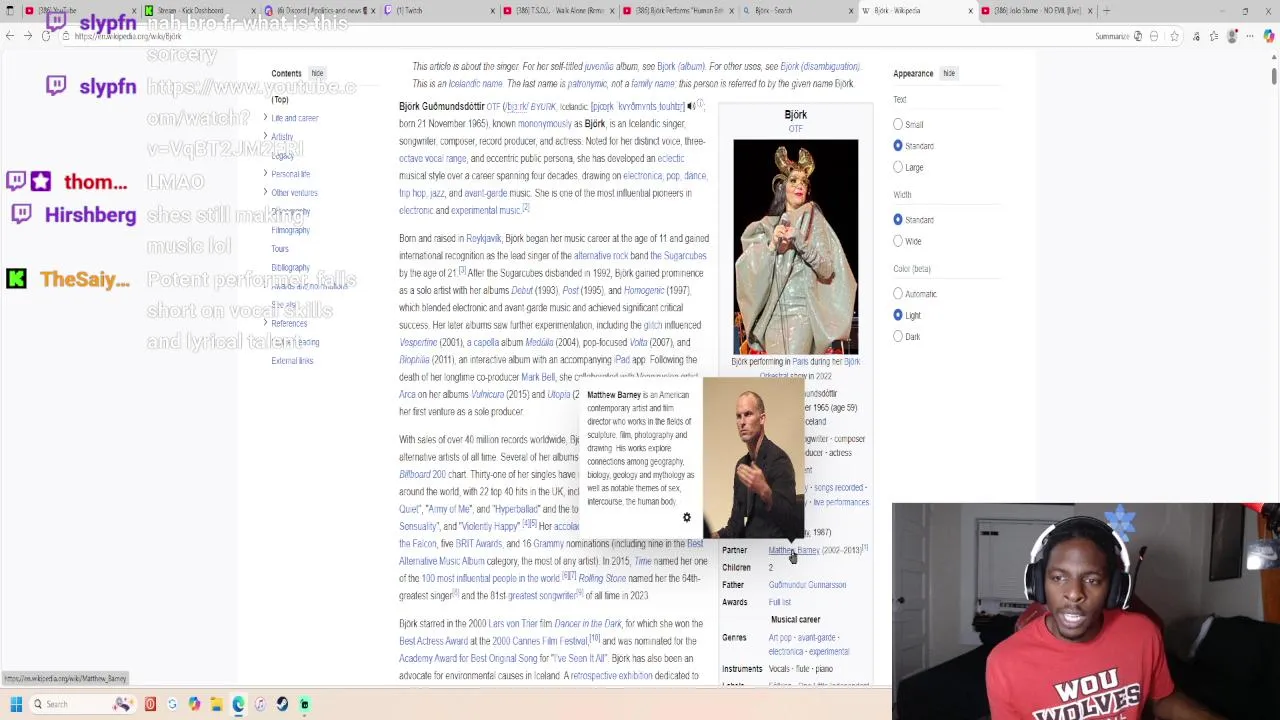The width and height of the screenshot is (1280, 720).
Task: Play the Björk pronunciation speaker icon
Action: coord(690,106)
